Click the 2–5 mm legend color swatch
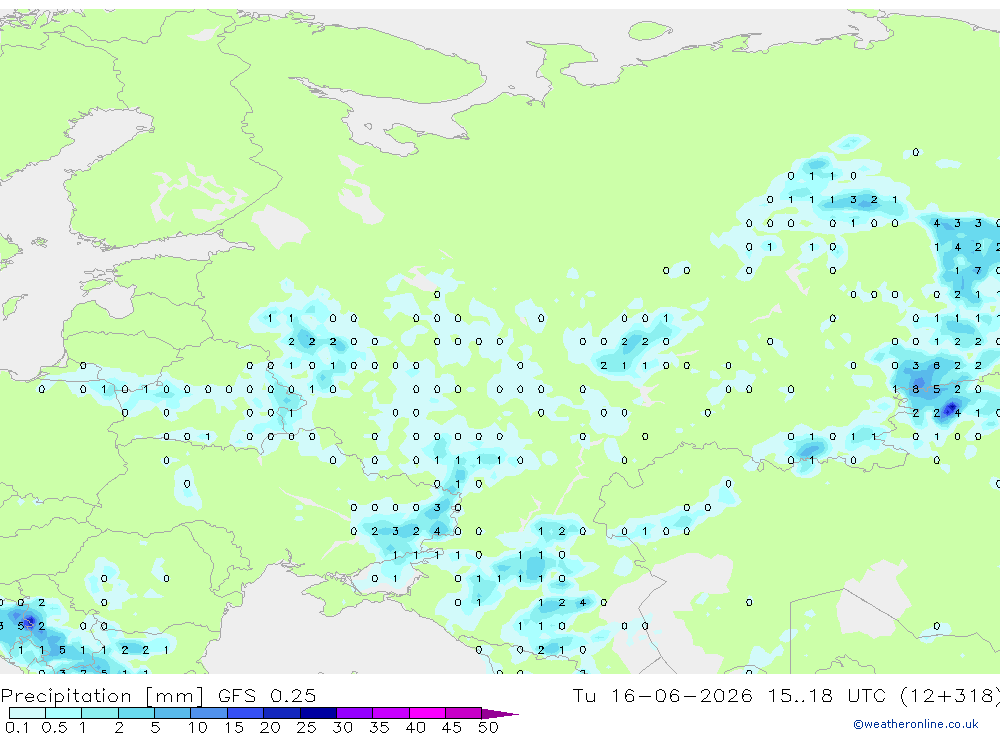This screenshot has height=733, width=1000. pyautogui.click(x=136, y=713)
